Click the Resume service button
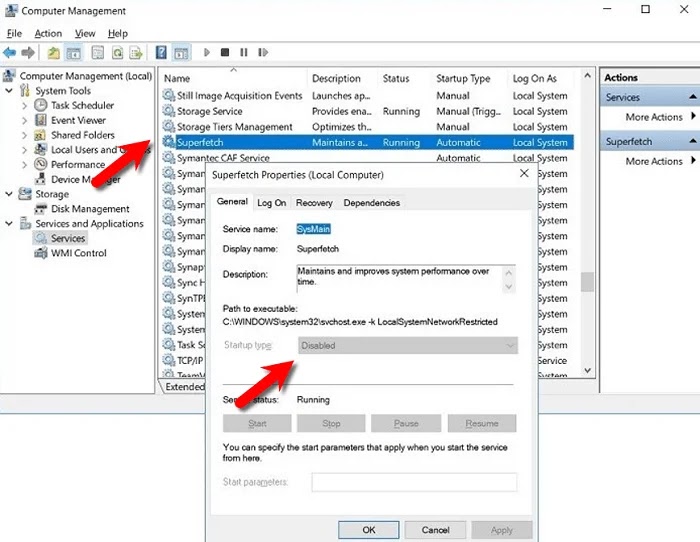The height and width of the screenshot is (542, 700). coord(482,423)
